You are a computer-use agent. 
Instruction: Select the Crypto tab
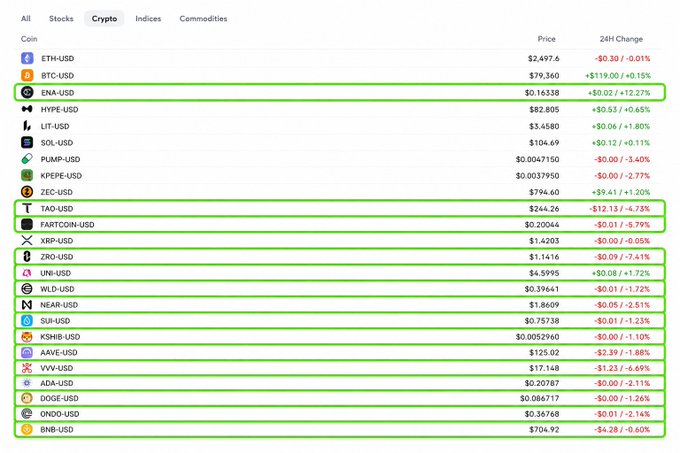pos(104,19)
